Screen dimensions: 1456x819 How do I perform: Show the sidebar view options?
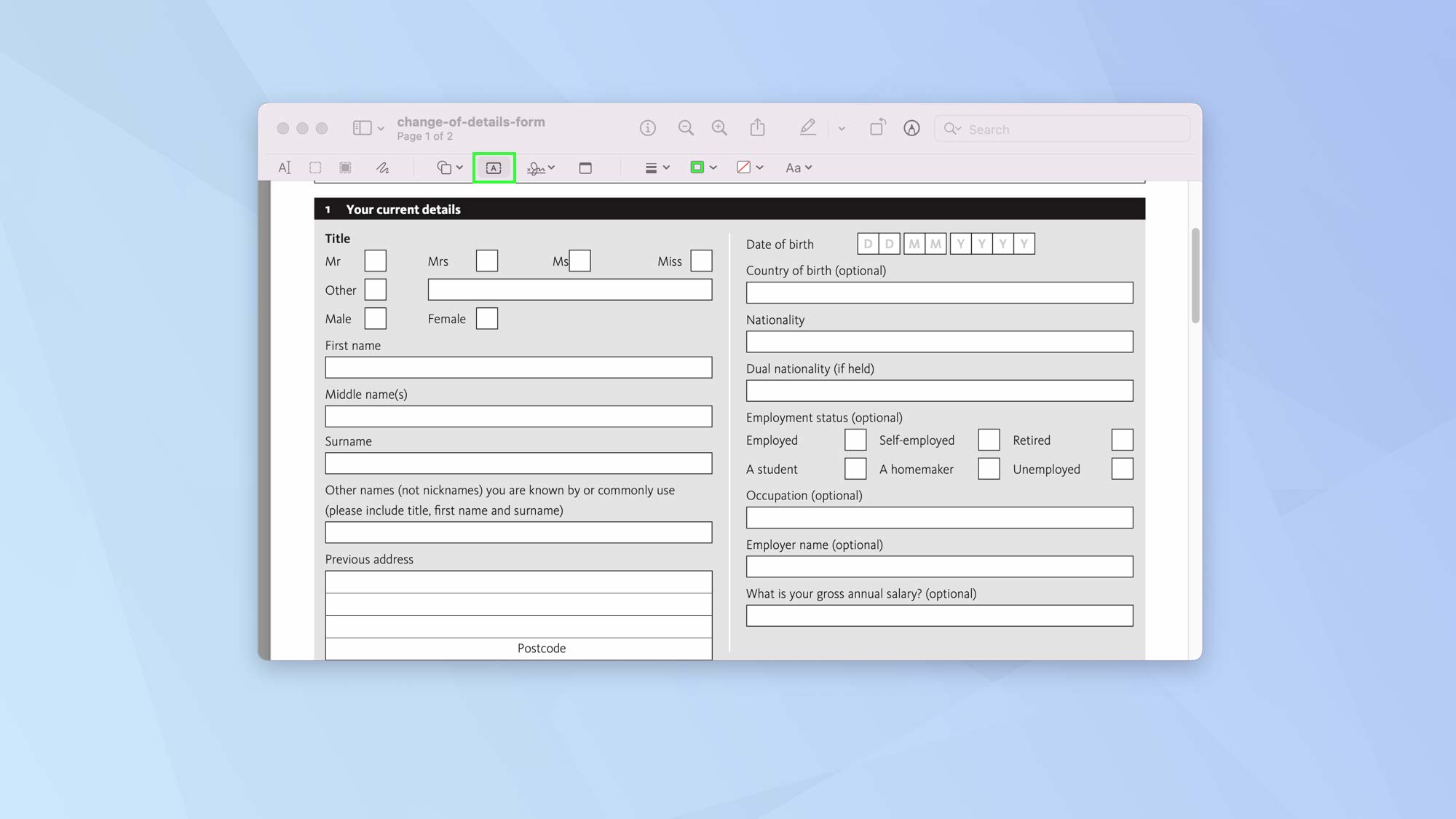point(368,127)
